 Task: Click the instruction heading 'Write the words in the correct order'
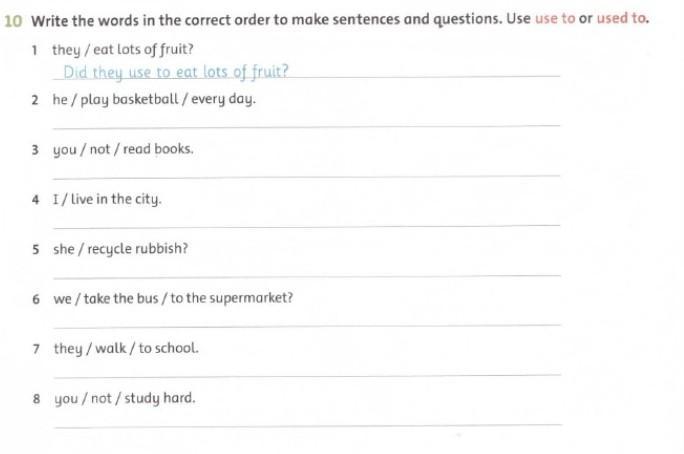(150, 20)
